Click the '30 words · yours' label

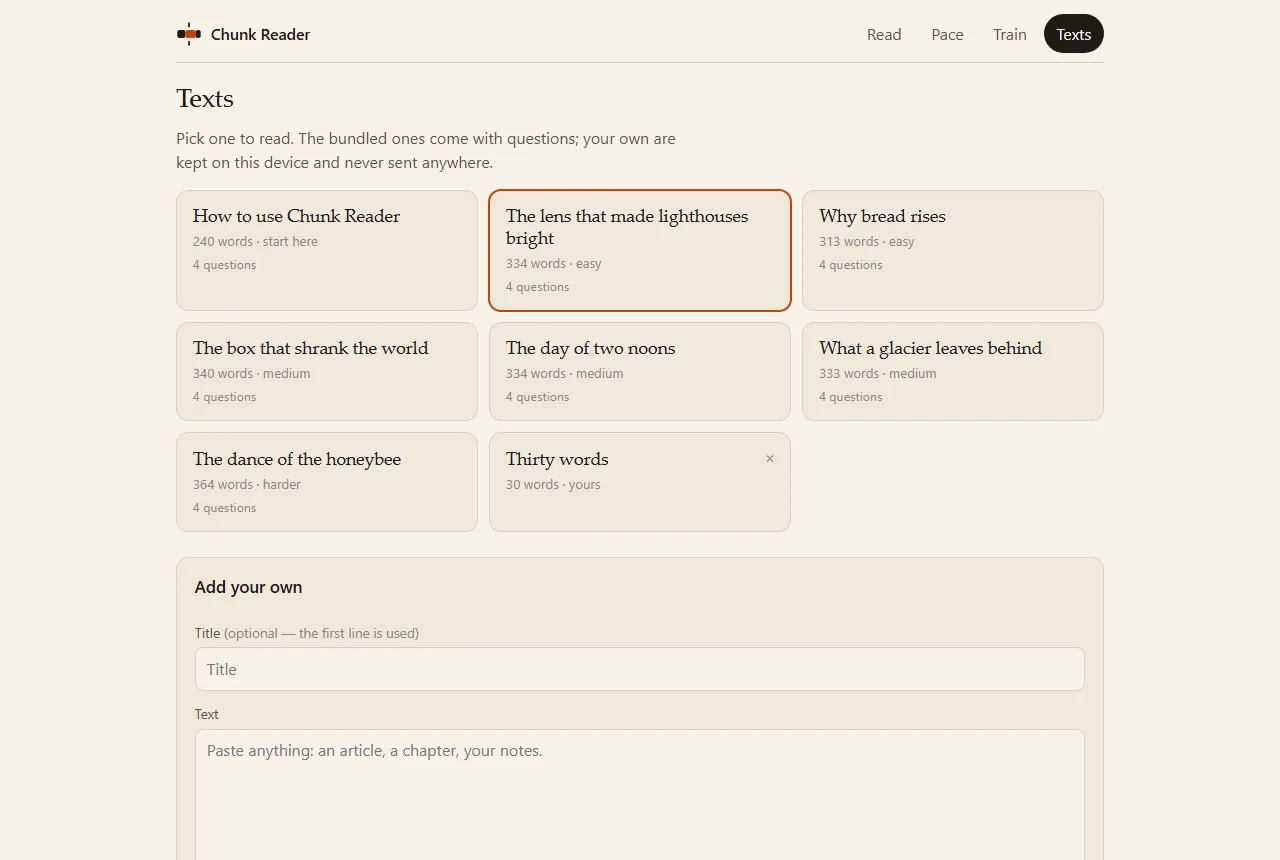click(x=553, y=485)
